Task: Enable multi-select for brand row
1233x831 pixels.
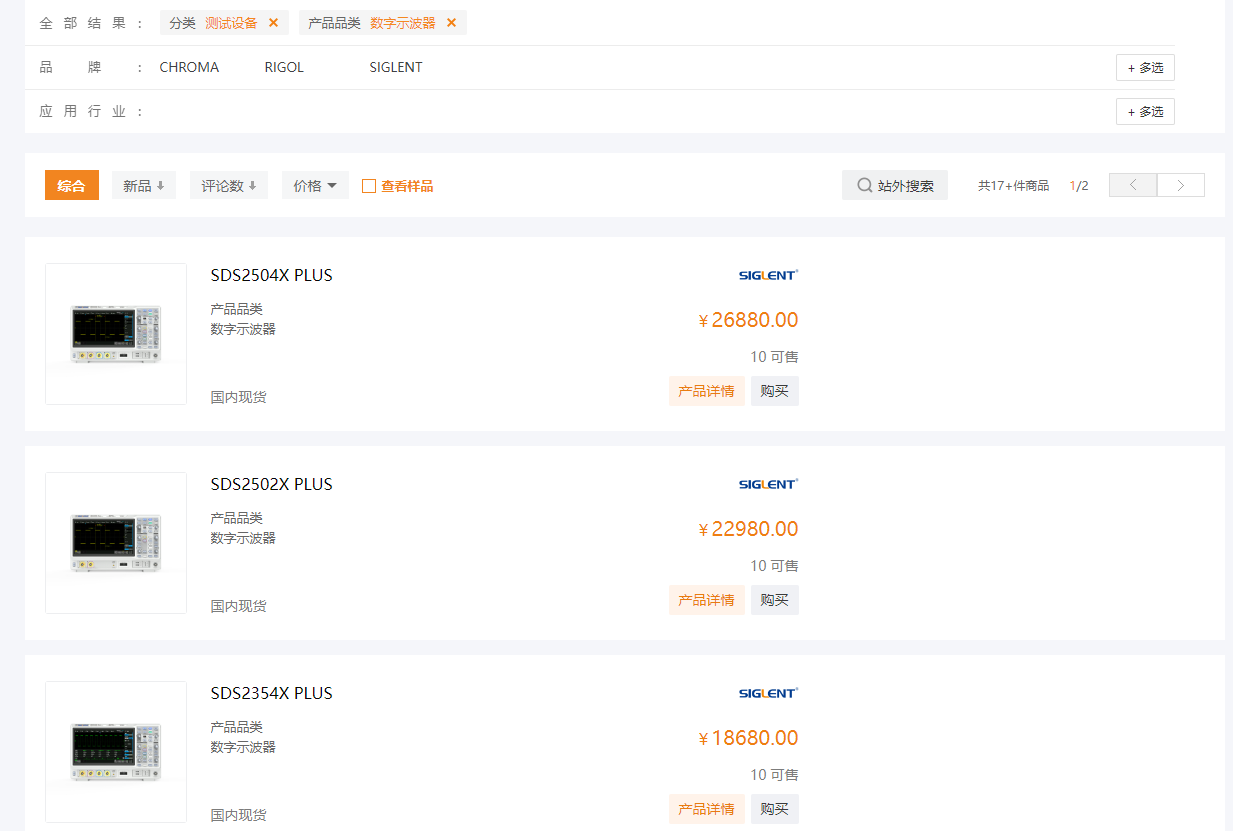Action: pyautogui.click(x=1145, y=68)
